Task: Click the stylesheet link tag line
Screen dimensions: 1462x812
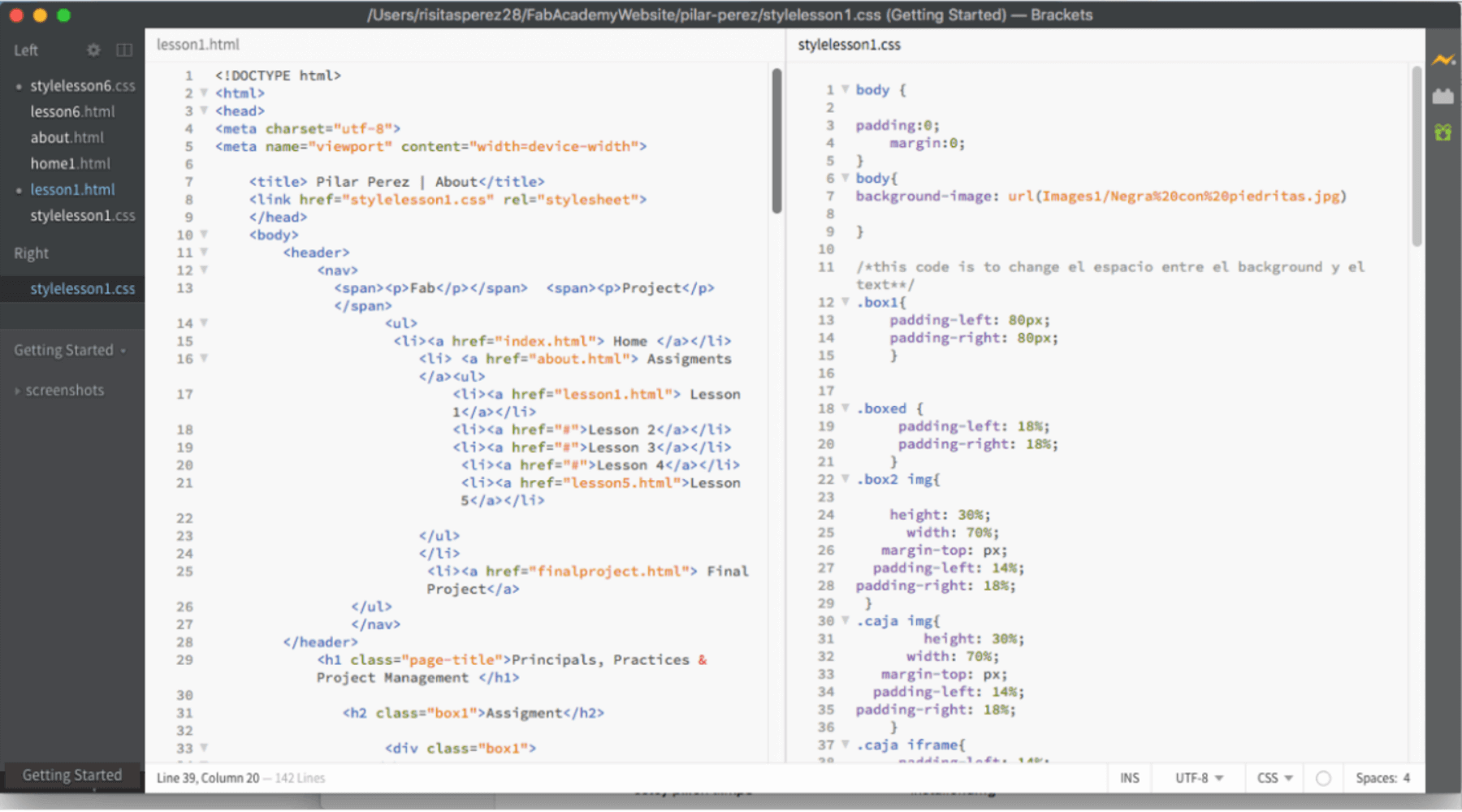Action: pos(448,199)
